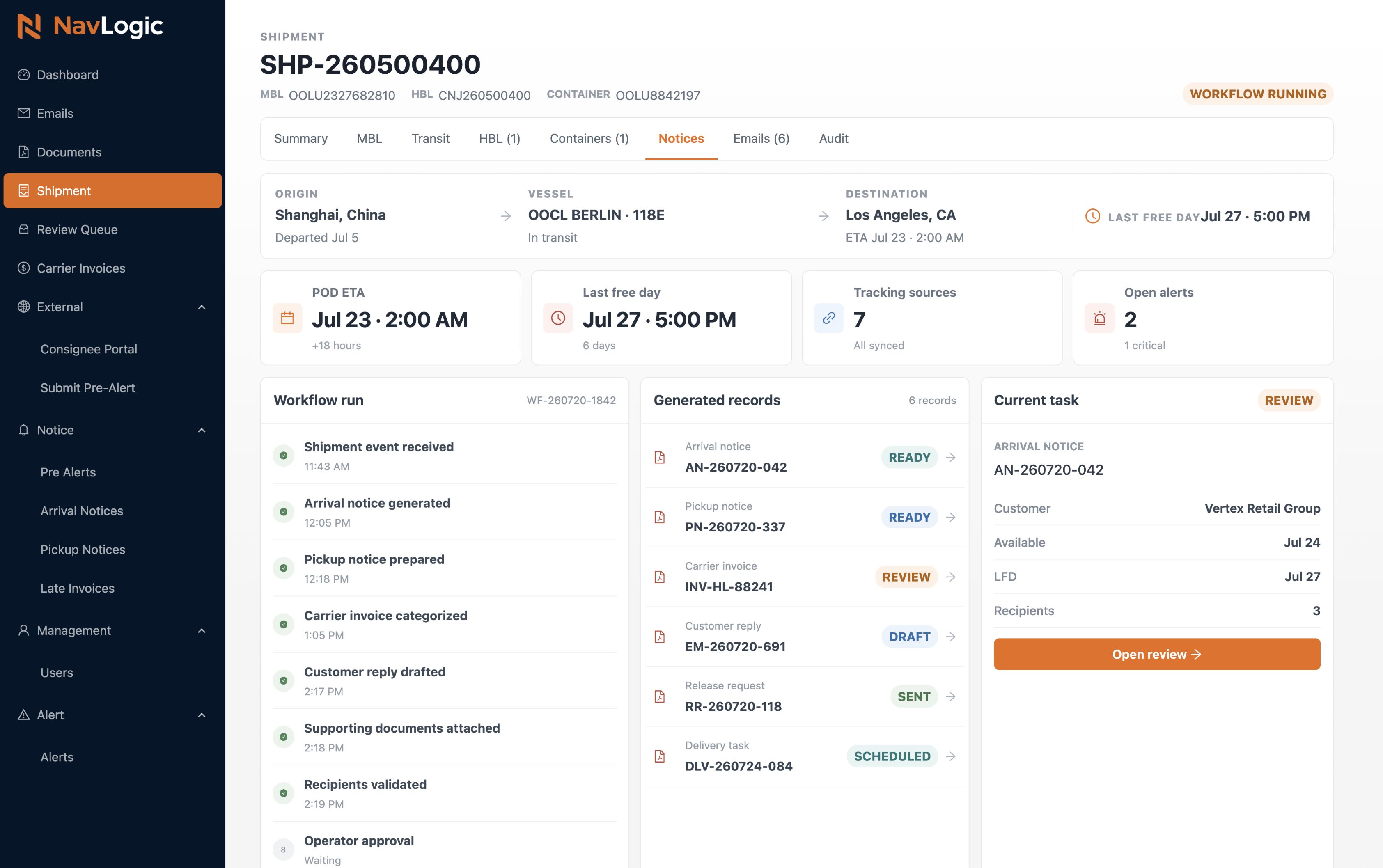Click the arrow next to Arrival notice READY badge
The width and height of the screenshot is (1383, 868).
pyautogui.click(x=951, y=458)
